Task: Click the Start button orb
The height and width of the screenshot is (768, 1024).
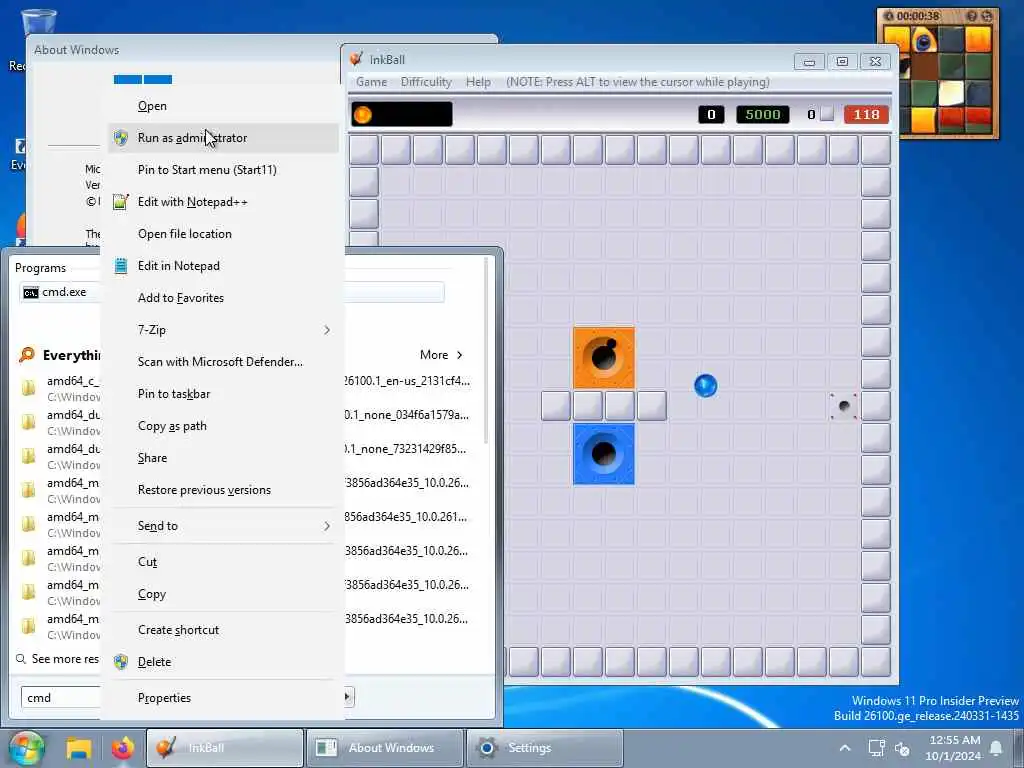Action: [26, 748]
